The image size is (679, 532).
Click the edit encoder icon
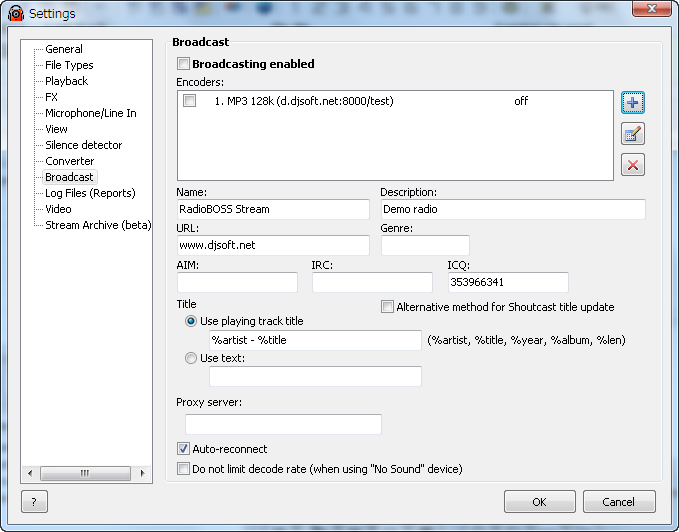[x=632, y=134]
